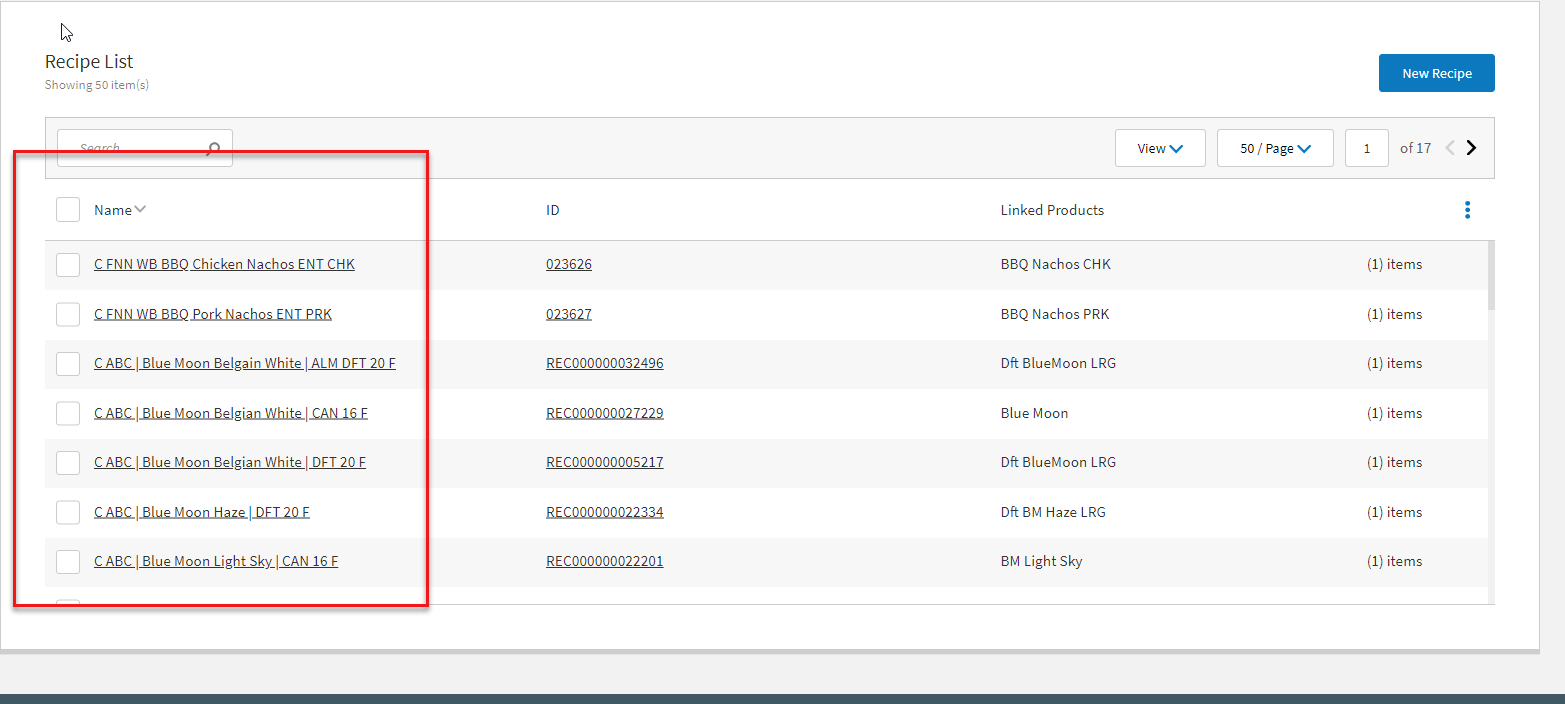Click the previous page arrow
The height and width of the screenshot is (704, 1565).
point(1450,148)
